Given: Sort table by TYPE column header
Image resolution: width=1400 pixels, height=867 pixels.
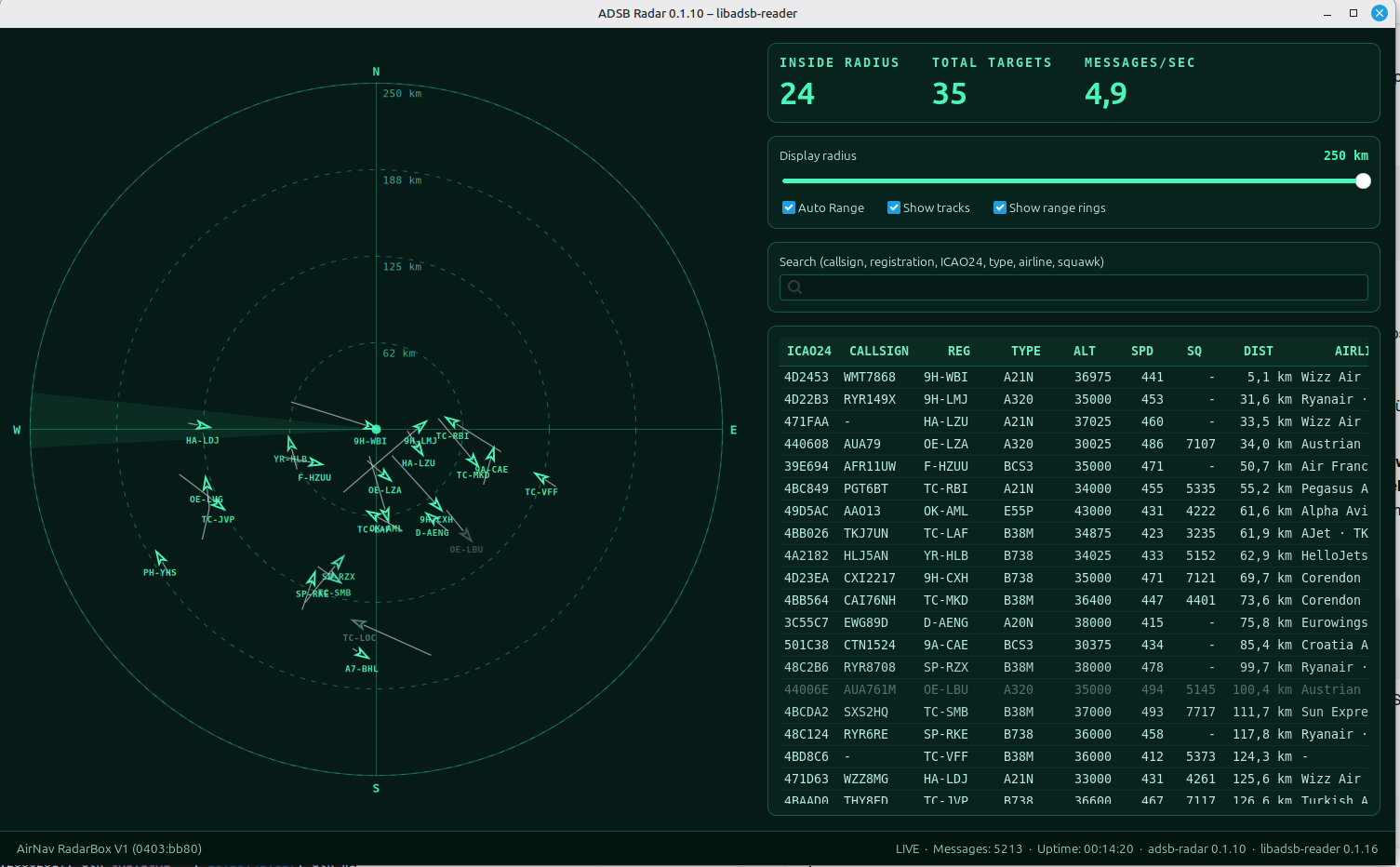Looking at the screenshot, I should point(1026,351).
